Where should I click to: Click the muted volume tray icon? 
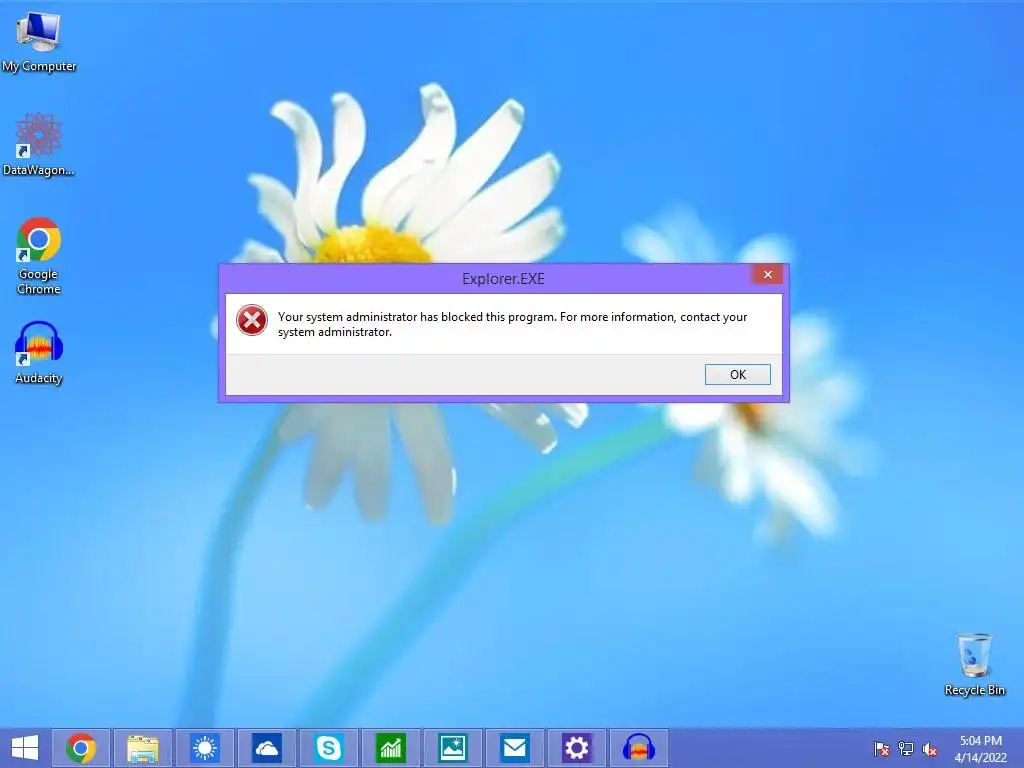[x=930, y=749]
